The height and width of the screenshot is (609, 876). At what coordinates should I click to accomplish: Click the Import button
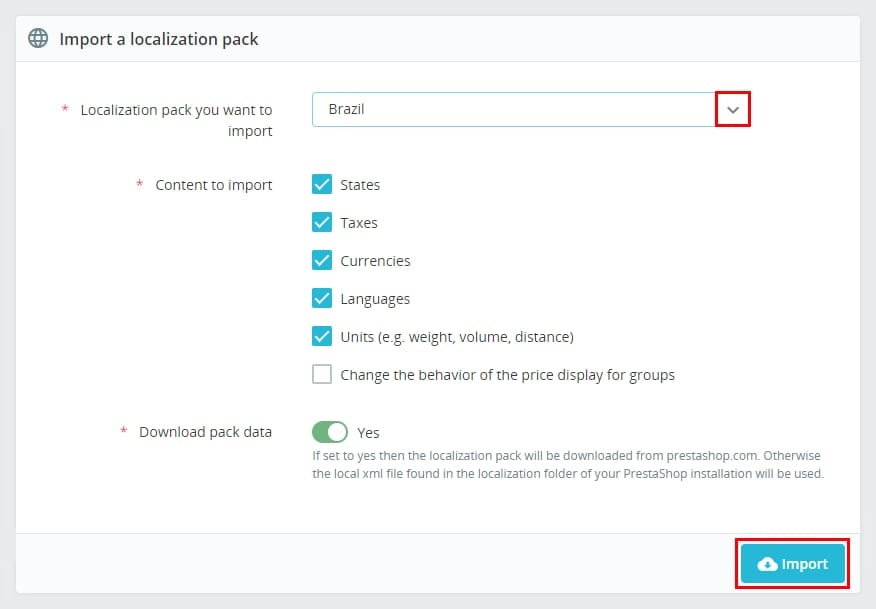(x=792, y=563)
